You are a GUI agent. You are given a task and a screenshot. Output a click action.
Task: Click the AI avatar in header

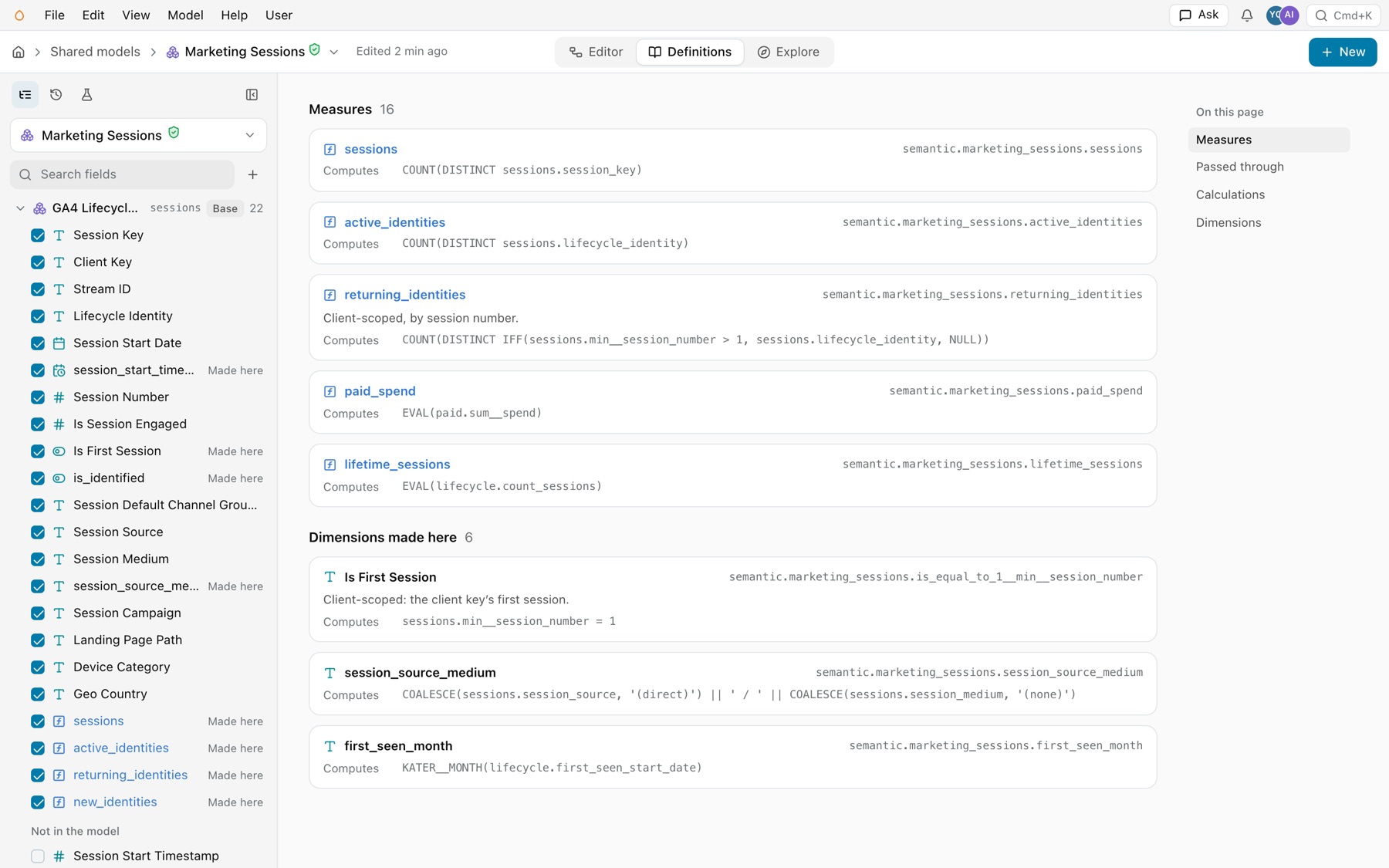point(1290,15)
